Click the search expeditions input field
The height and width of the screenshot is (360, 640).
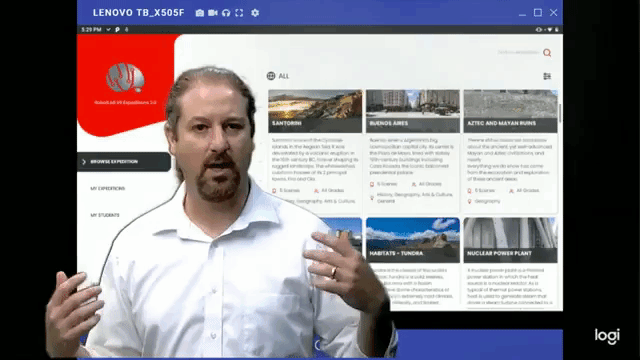pyautogui.click(x=519, y=53)
